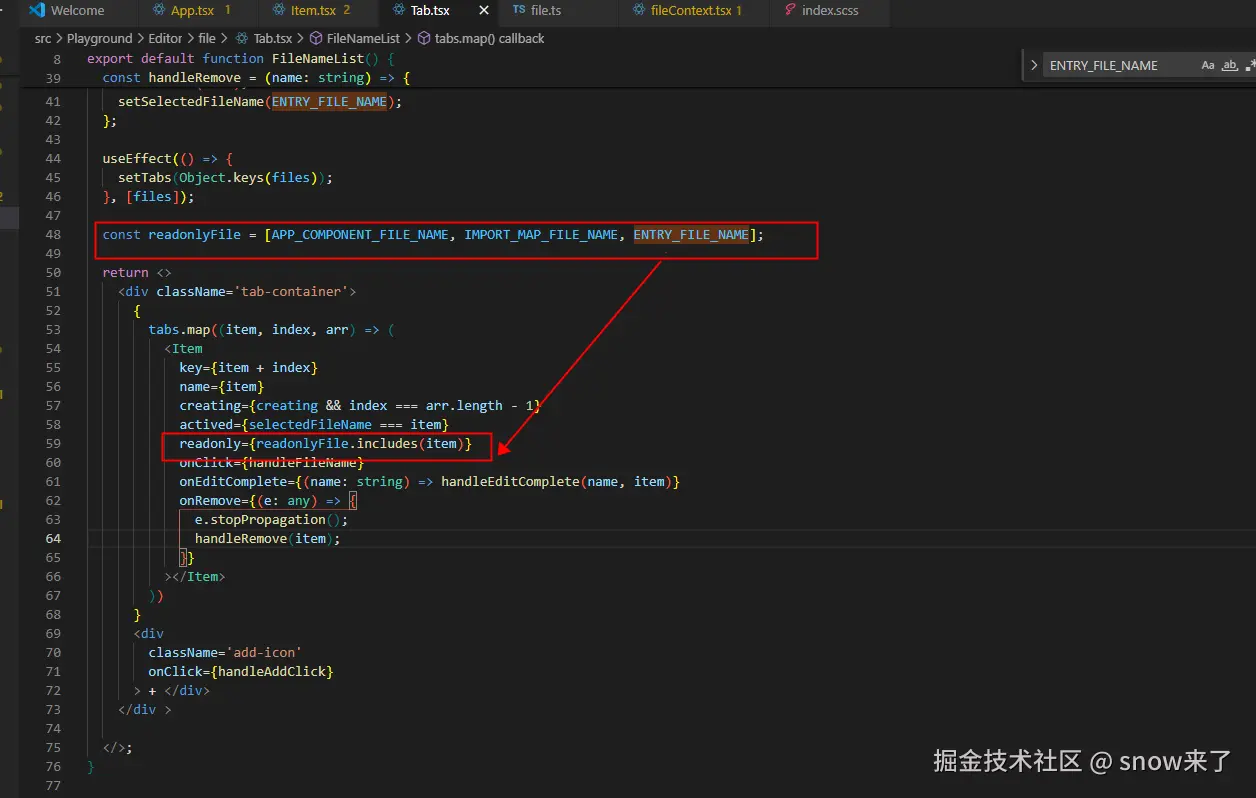Click the return keyword on line 50
This screenshot has width=1256, height=798.
[125, 272]
